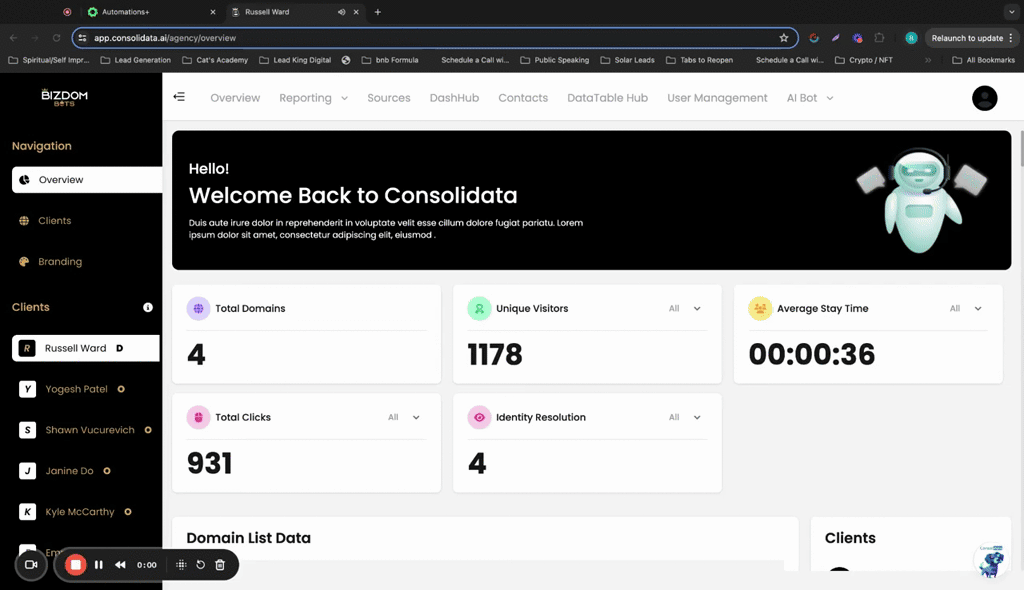Mute the Russell Ward tab audio

[341, 12]
